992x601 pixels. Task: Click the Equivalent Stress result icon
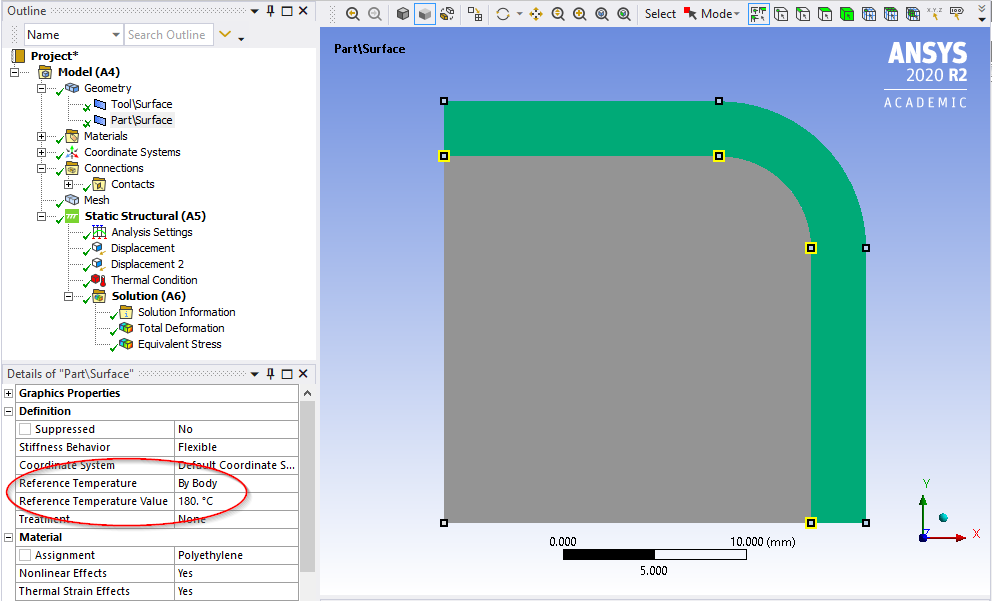(125, 344)
